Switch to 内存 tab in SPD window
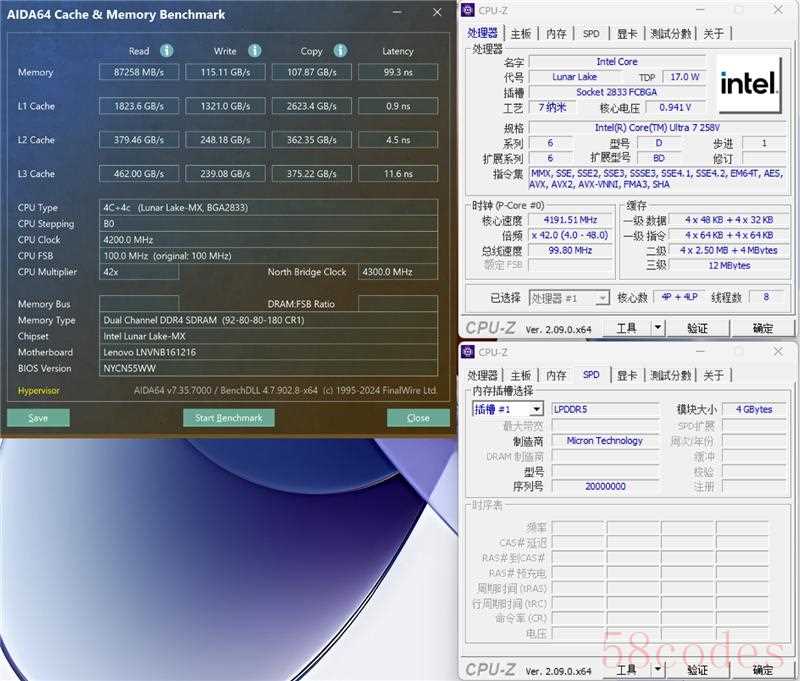 click(x=556, y=375)
